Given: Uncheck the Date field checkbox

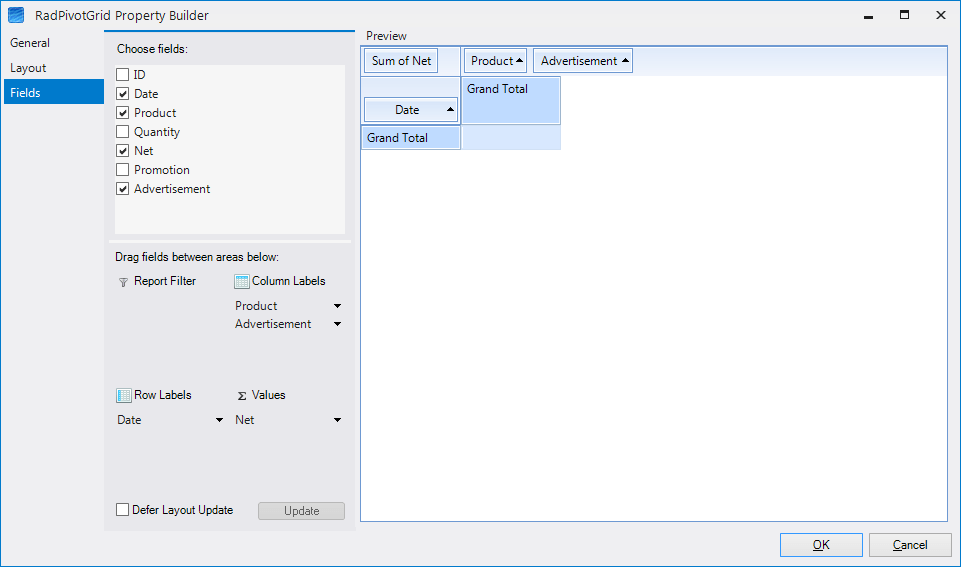Looking at the screenshot, I should click(123, 94).
